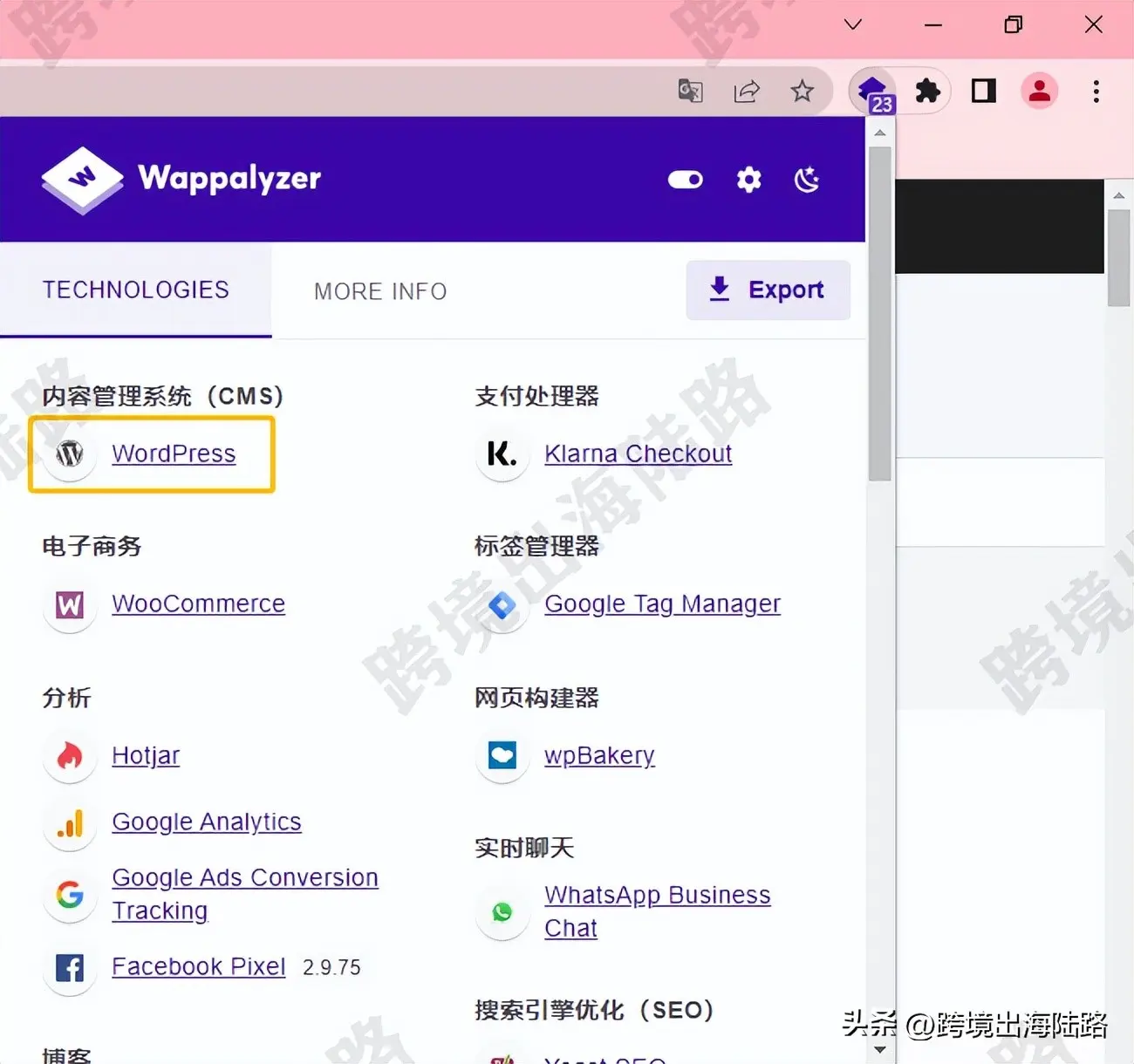1134x1064 pixels.
Task: Click the popup scrollbar down arrow
Action: [879, 1050]
